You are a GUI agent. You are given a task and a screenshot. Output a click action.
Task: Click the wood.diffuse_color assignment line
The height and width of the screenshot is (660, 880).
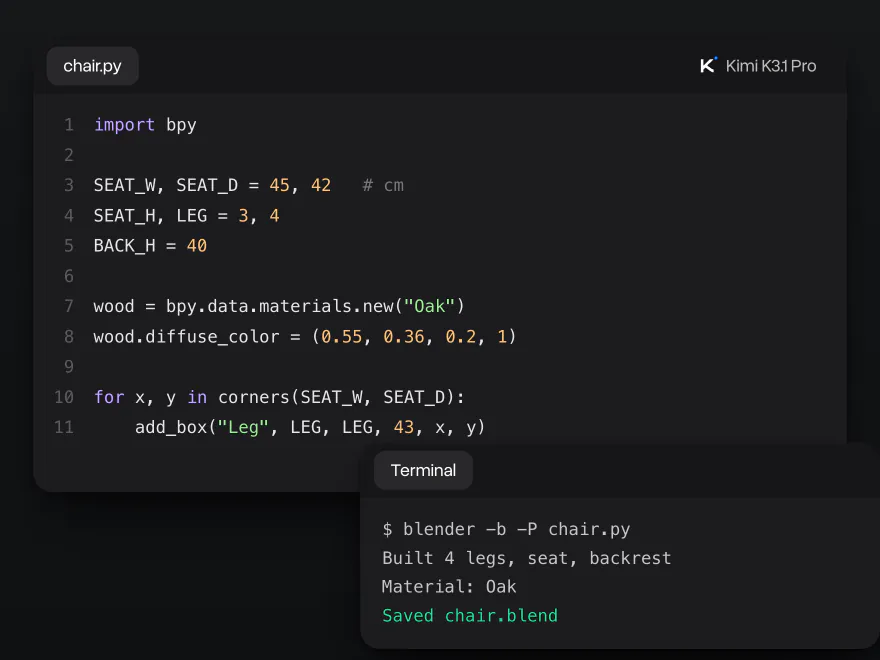(x=305, y=337)
